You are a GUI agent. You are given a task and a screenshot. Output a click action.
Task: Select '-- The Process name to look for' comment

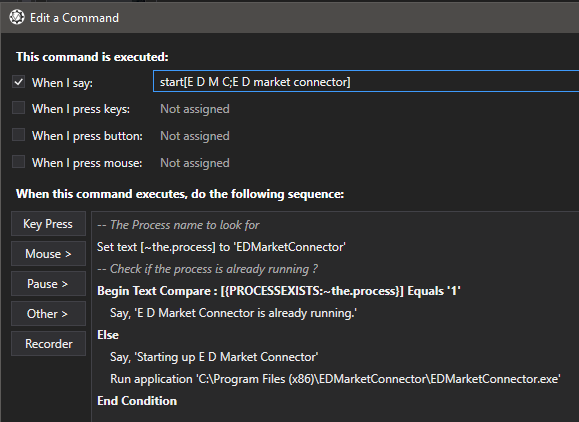178,225
